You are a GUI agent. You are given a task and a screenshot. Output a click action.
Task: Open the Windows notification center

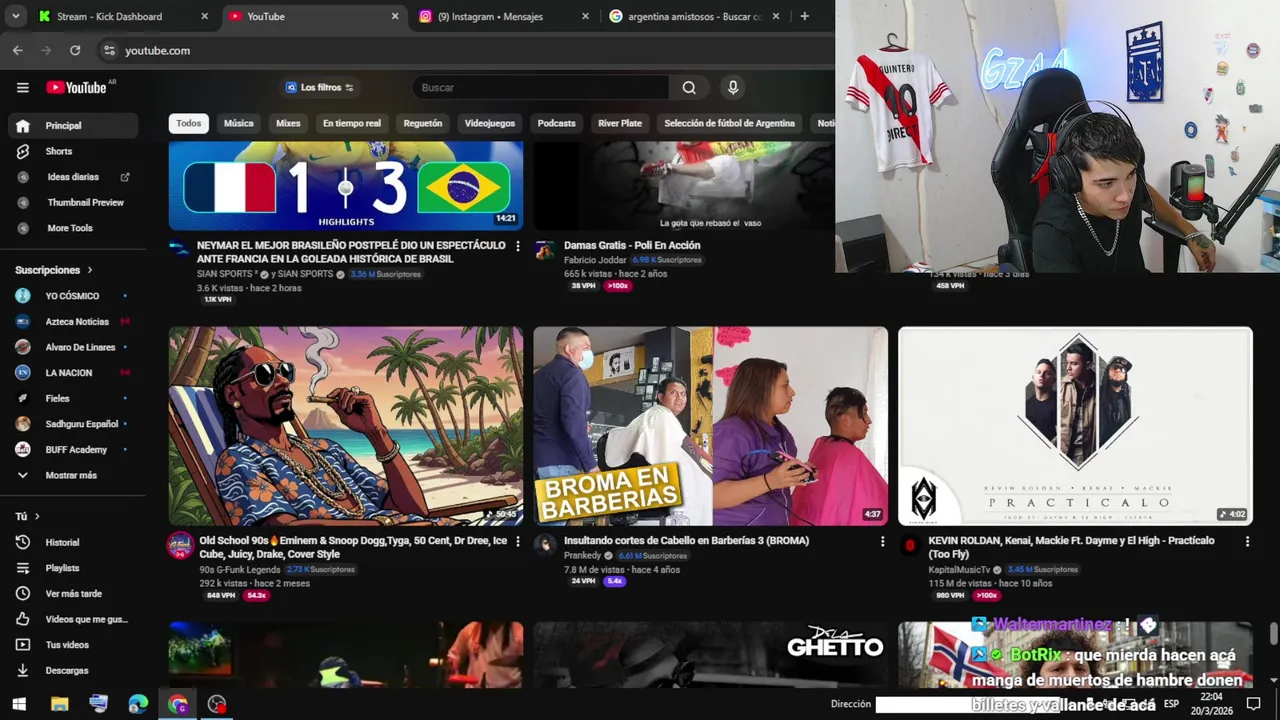[1253, 704]
